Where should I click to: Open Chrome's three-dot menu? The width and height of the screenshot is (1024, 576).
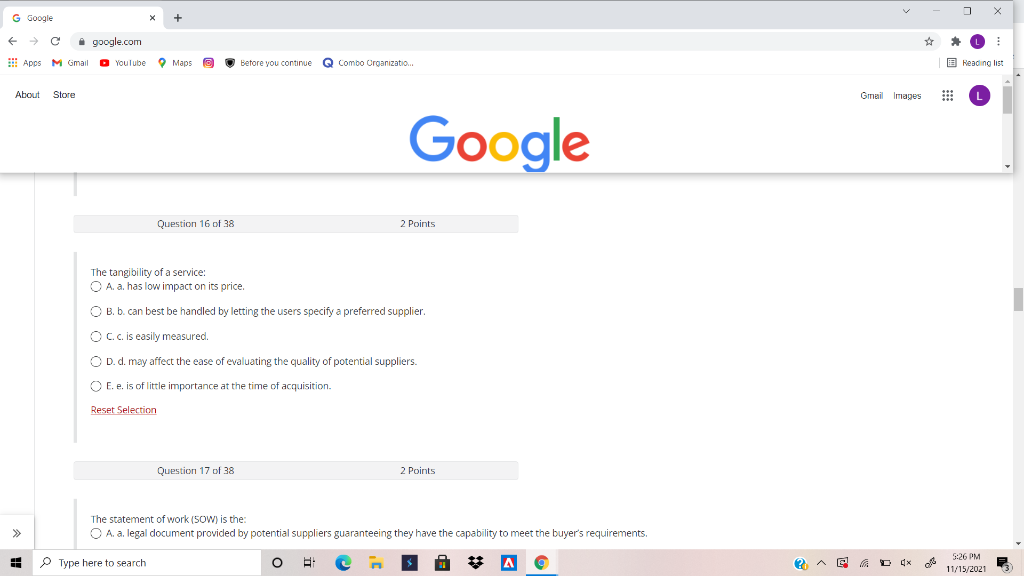point(998,41)
